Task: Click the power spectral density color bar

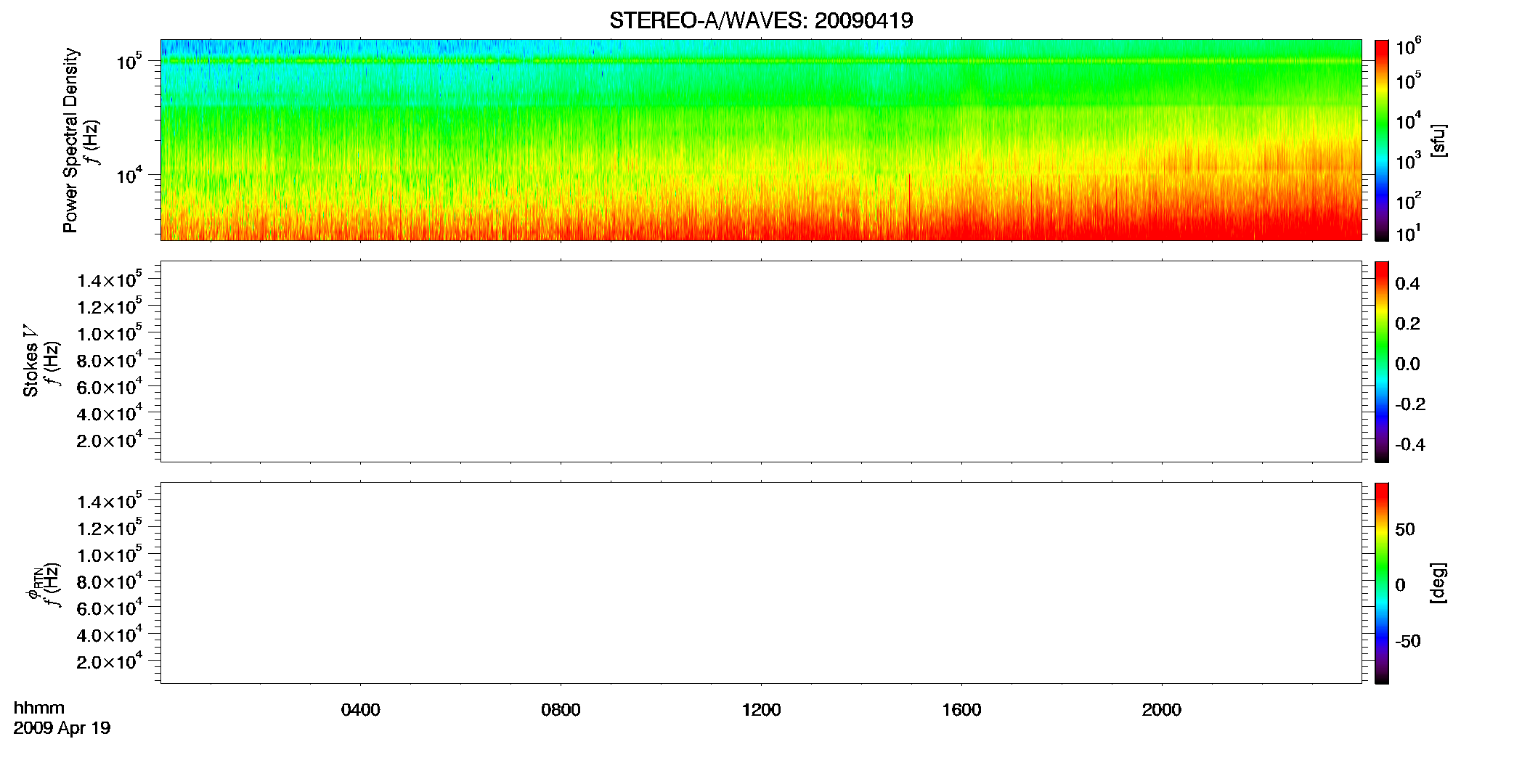Action: [1382, 140]
